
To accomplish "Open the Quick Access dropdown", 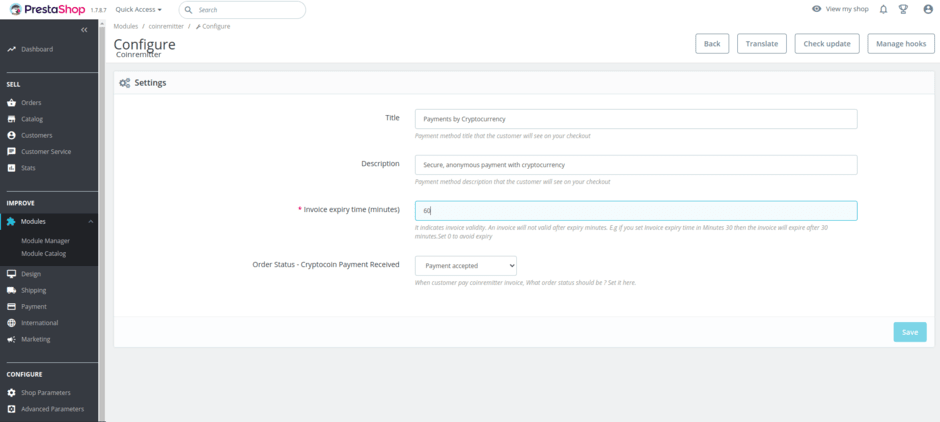I will point(138,10).
